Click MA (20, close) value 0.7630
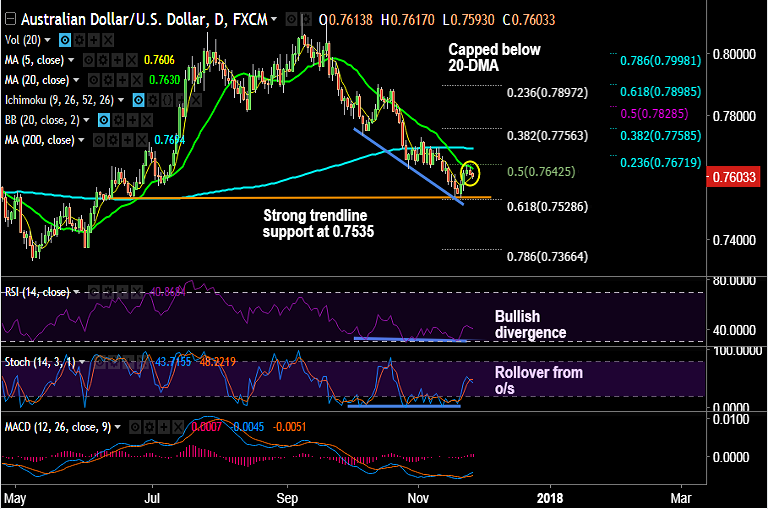Screen dimensions: 768x511 [x=165, y=80]
